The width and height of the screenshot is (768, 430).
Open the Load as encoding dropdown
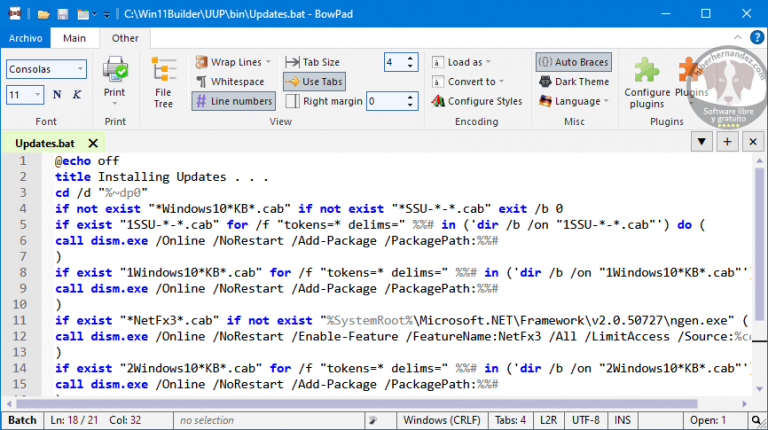coord(461,62)
